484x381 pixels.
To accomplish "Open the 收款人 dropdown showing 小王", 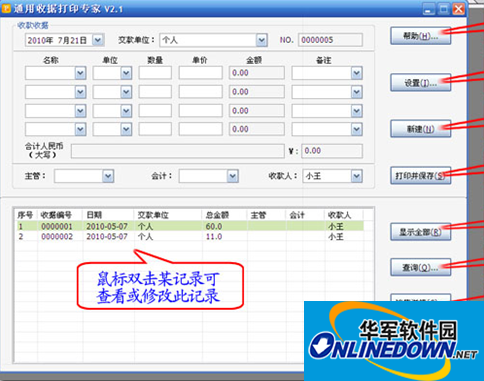I will tap(356, 176).
